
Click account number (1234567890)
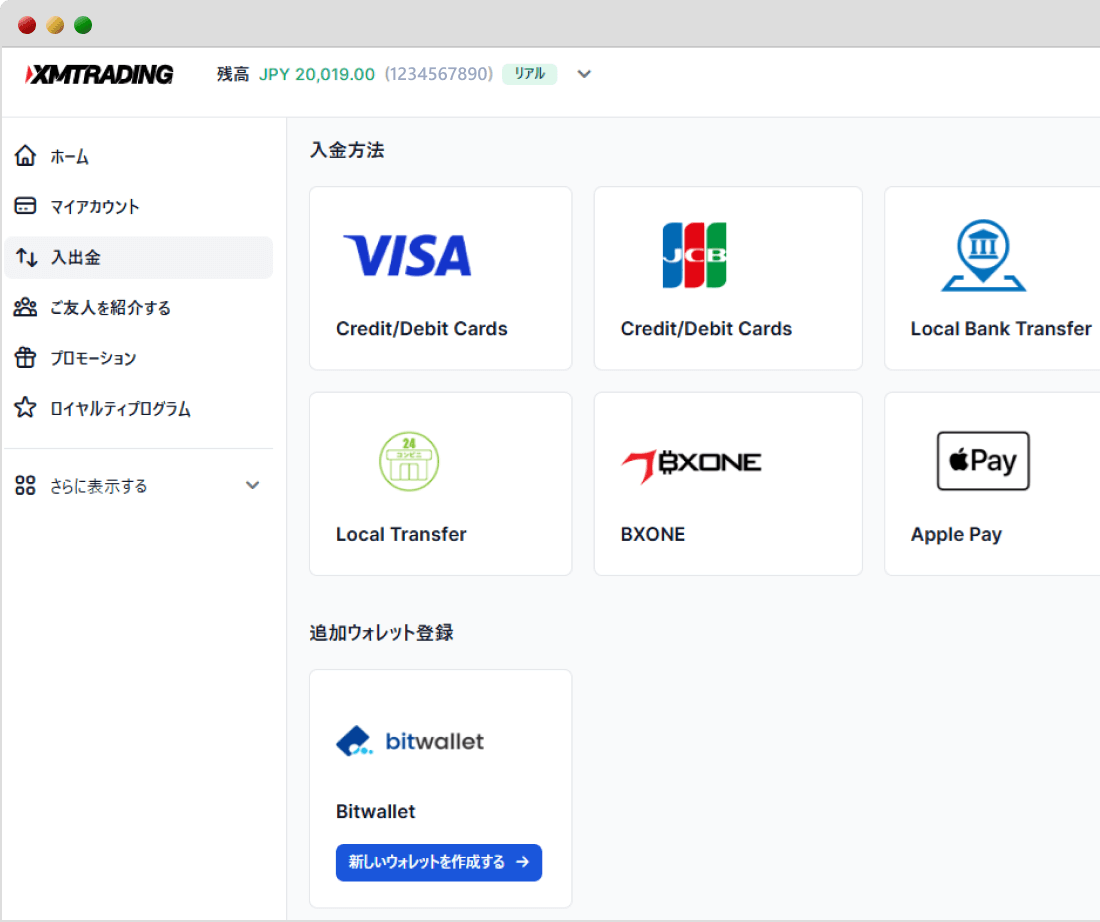pos(438,74)
